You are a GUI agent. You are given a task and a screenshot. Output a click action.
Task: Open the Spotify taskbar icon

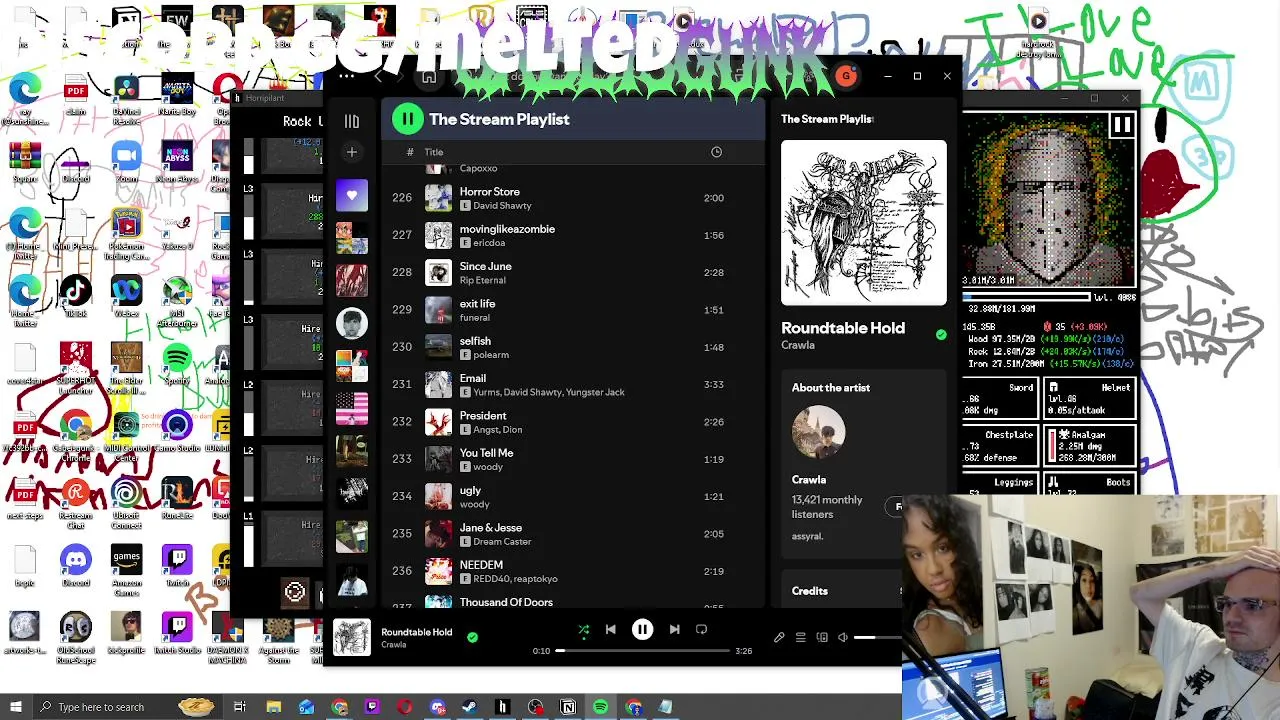(x=600, y=707)
